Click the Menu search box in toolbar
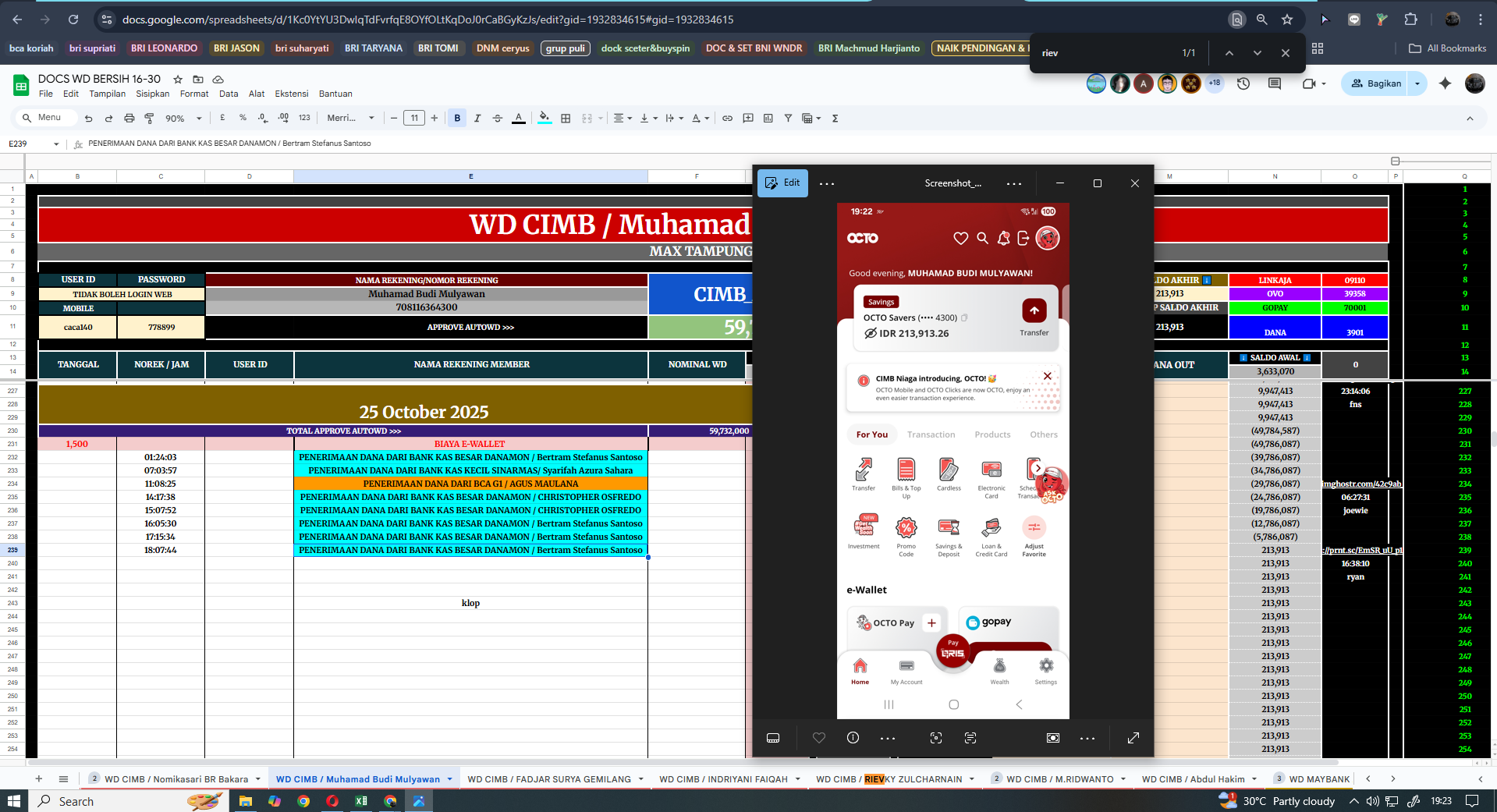Viewport: 1497px width, 812px height. click(x=47, y=118)
